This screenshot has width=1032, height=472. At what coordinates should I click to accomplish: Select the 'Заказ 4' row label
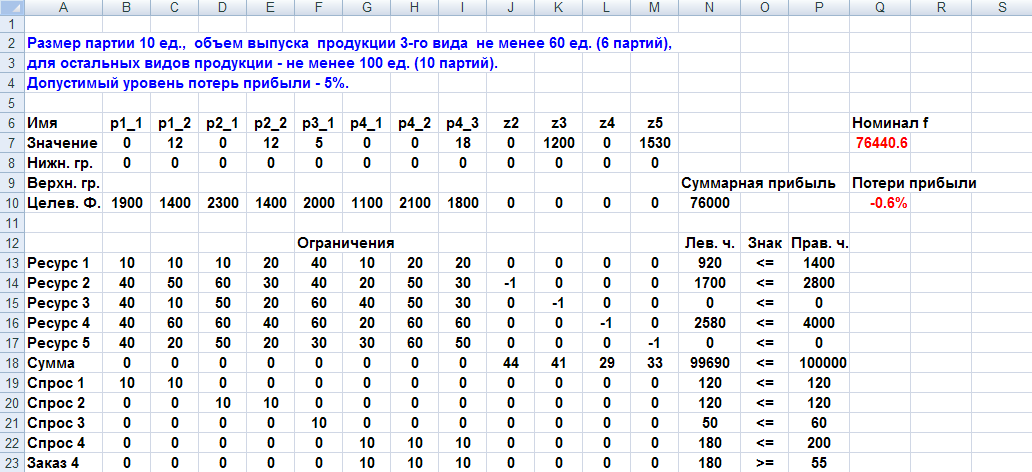tap(64, 463)
